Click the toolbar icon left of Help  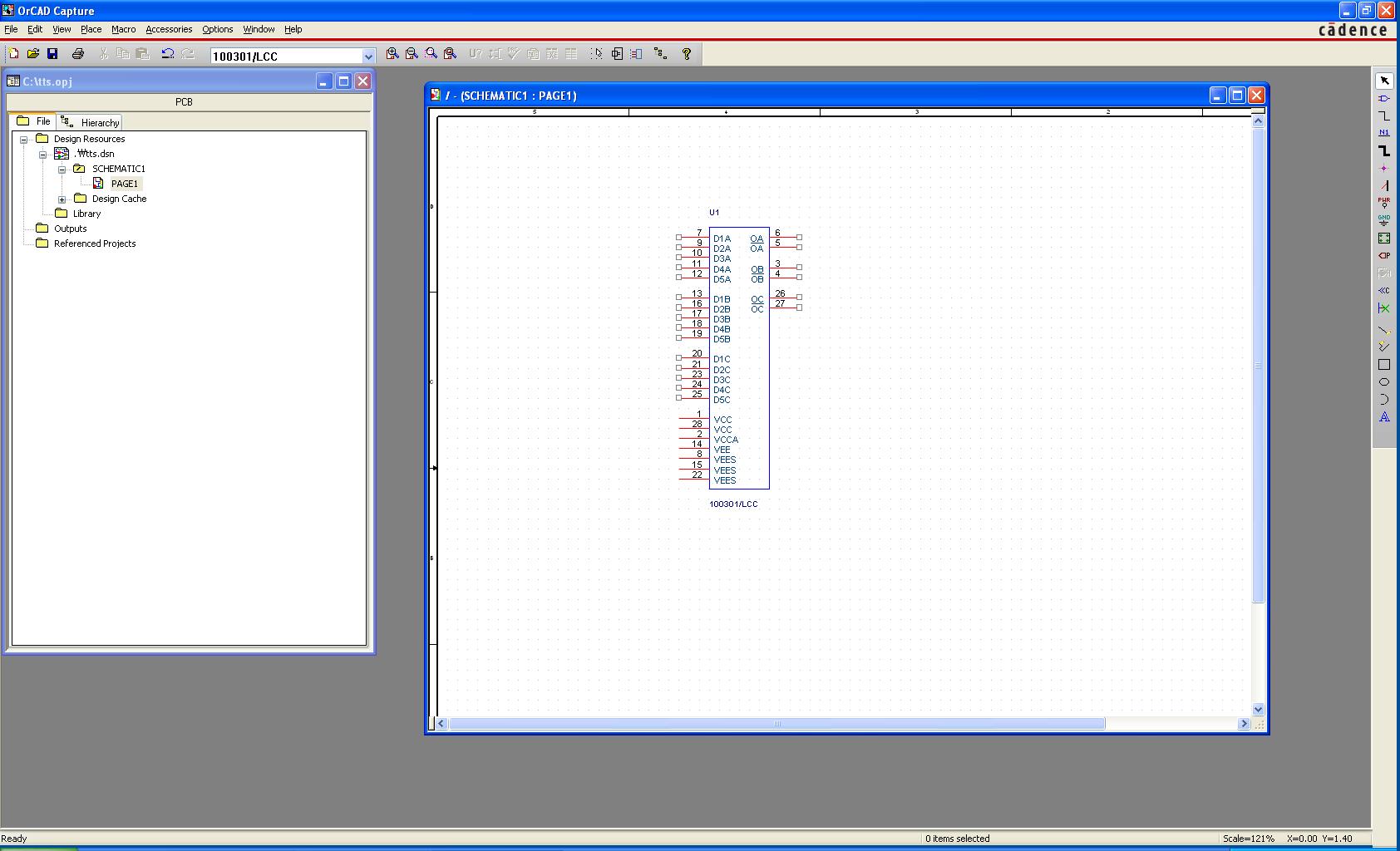point(661,54)
